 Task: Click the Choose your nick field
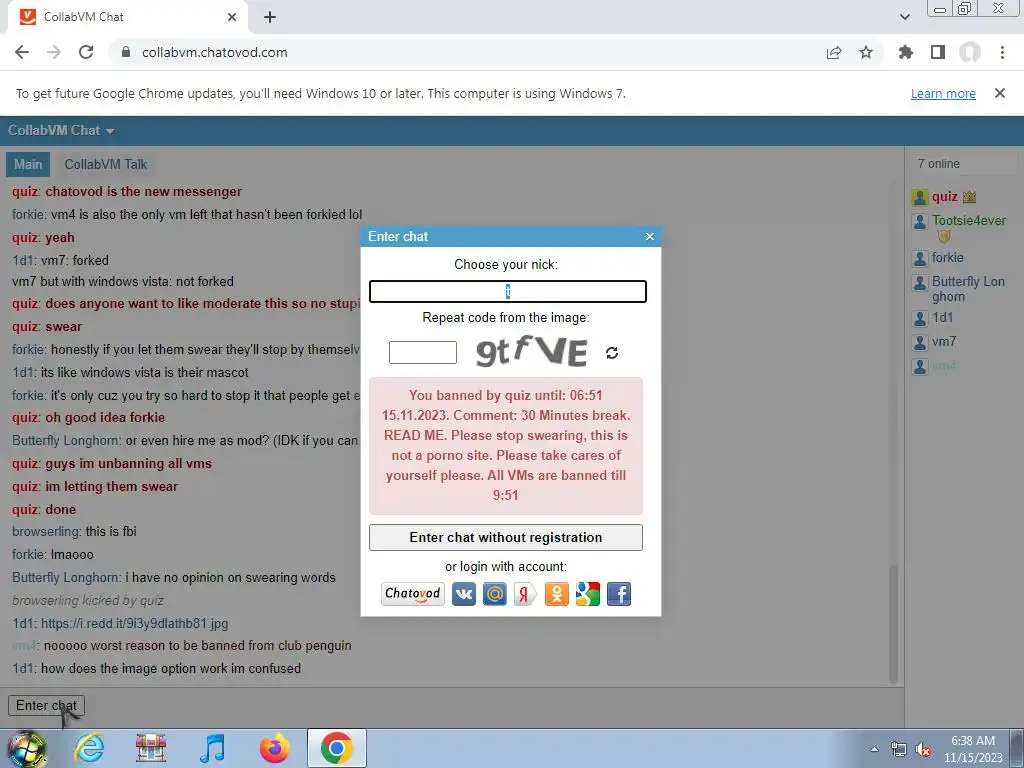point(507,291)
